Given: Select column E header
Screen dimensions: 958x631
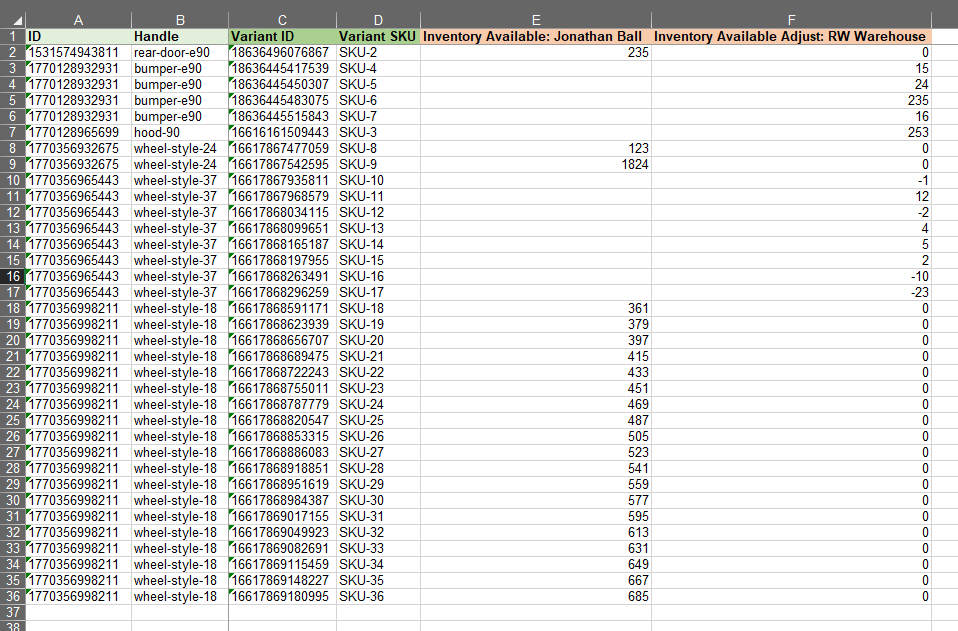Looking at the screenshot, I should tap(536, 20).
